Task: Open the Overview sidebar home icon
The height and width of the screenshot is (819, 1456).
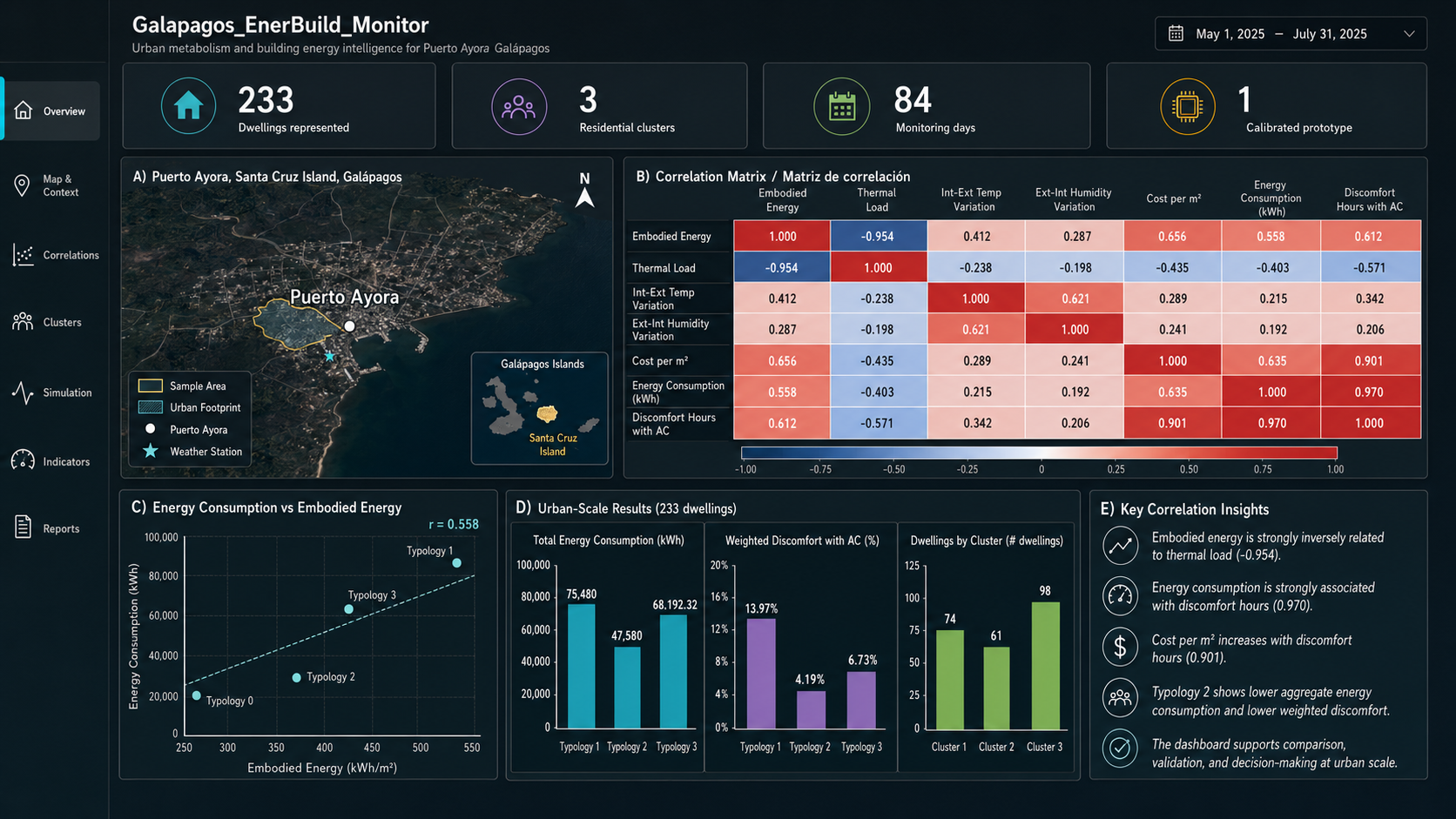Action: coord(24,111)
